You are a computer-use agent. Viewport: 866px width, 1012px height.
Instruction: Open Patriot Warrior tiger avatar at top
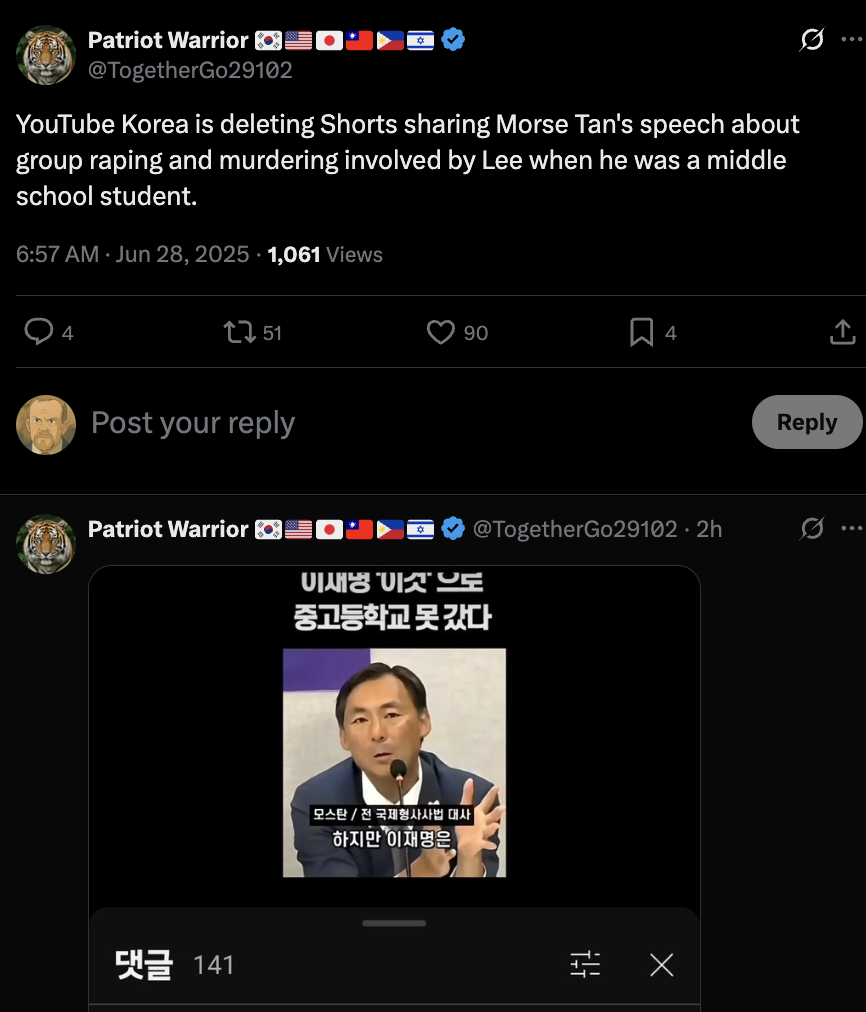coord(46,55)
